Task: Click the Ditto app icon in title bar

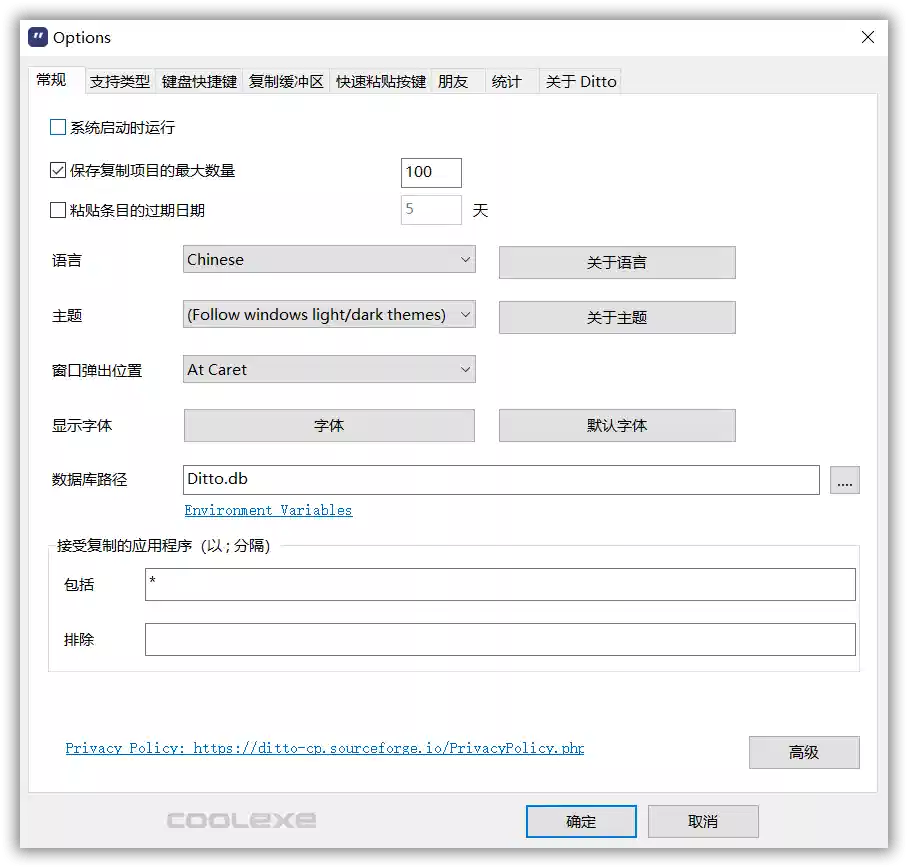Action: tap(38, 38)
